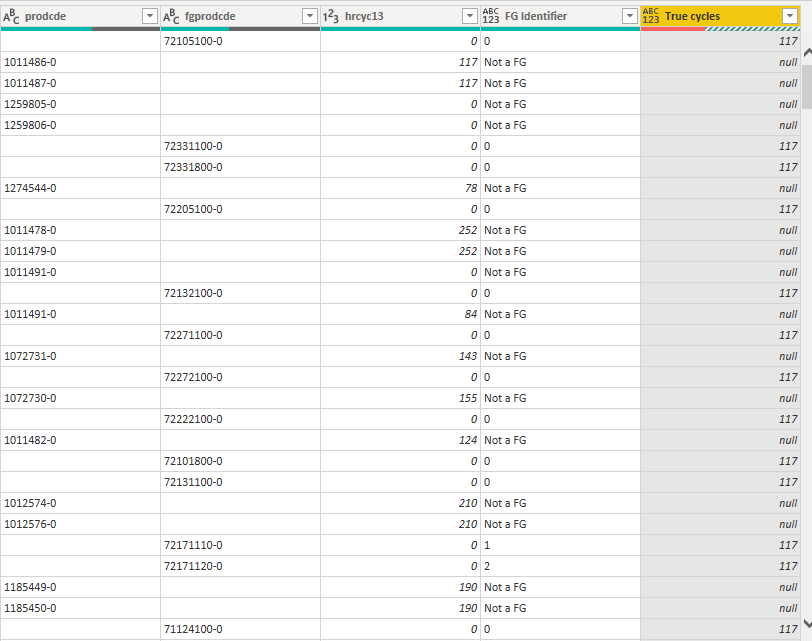The width and height of the screenshot is (812, 641).
Task: Select fgprodcde cell 72222100-0
Action: point(240,419)
